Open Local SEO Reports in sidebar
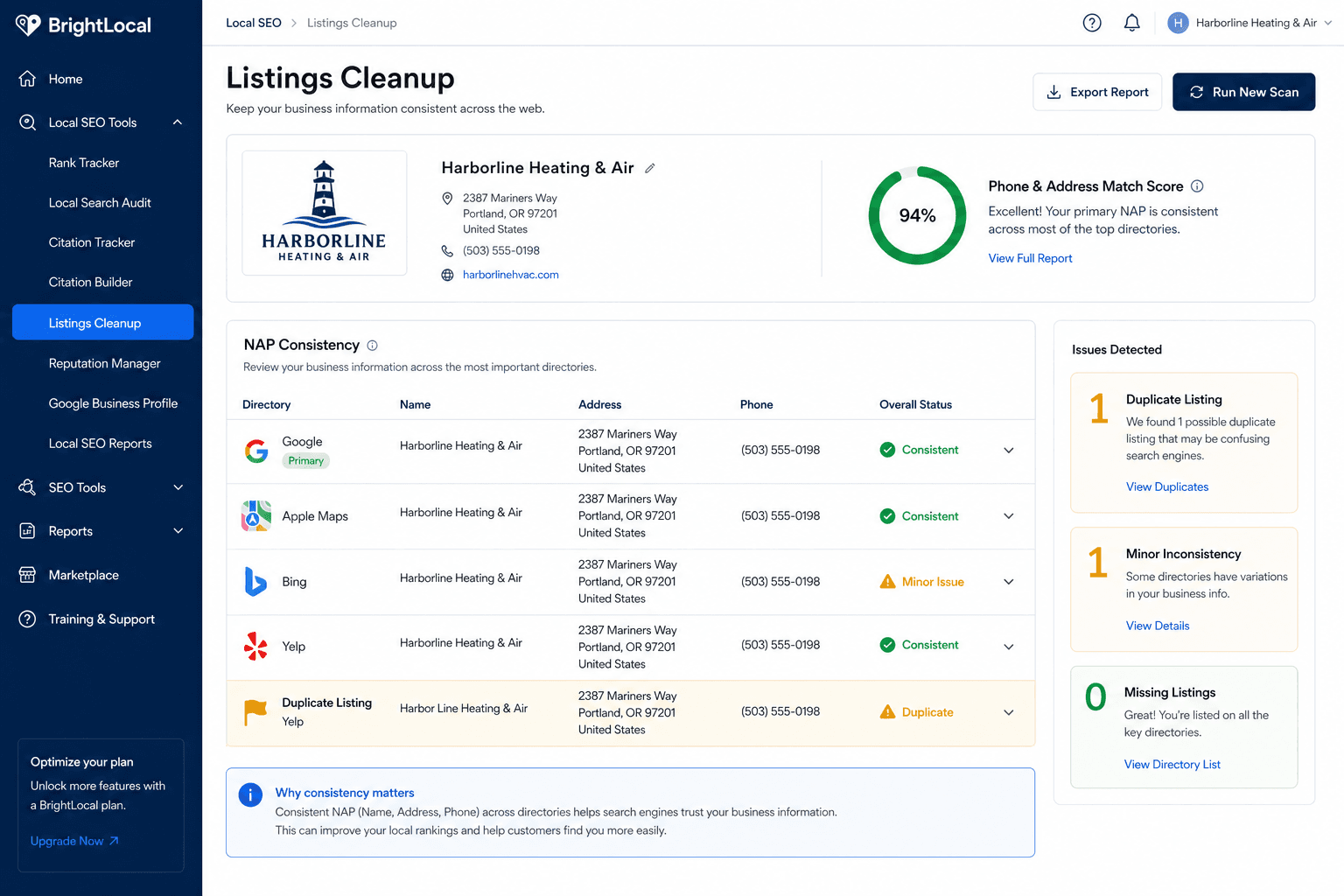 pyautogui.click(x=100, y=444)
